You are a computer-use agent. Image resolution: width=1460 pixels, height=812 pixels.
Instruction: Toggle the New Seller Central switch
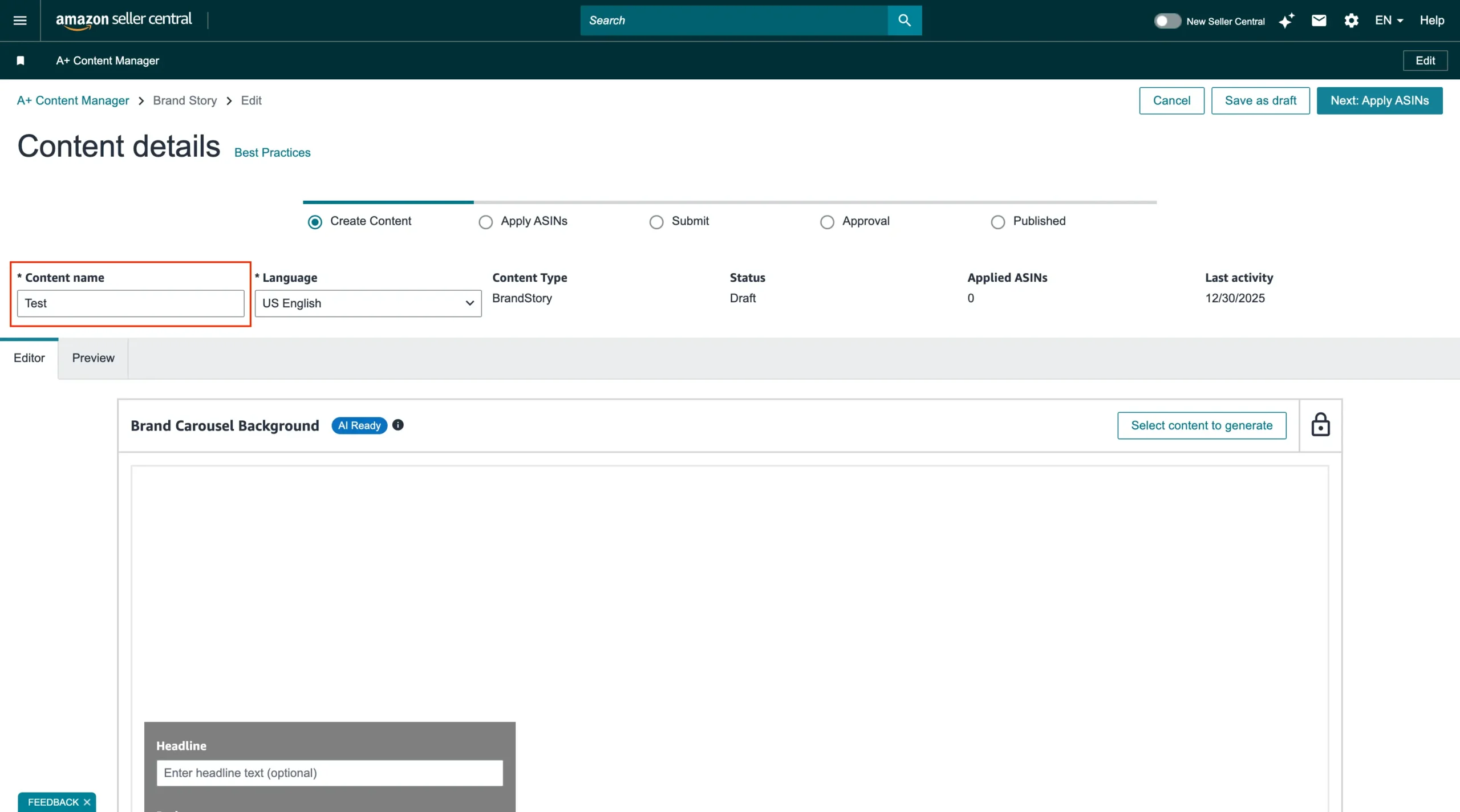click(1167, 21)
